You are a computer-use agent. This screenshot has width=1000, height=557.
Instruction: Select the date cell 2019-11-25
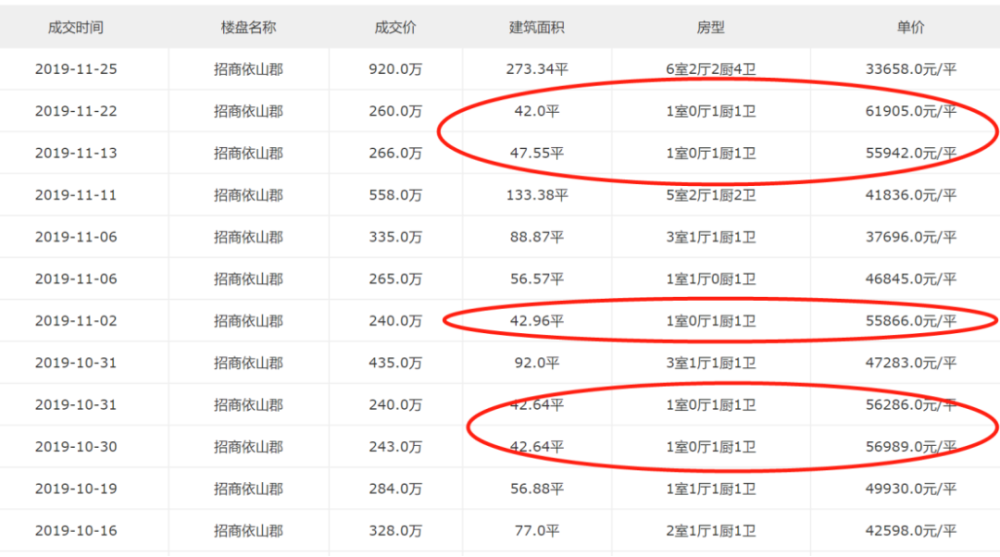coord(76,69)
